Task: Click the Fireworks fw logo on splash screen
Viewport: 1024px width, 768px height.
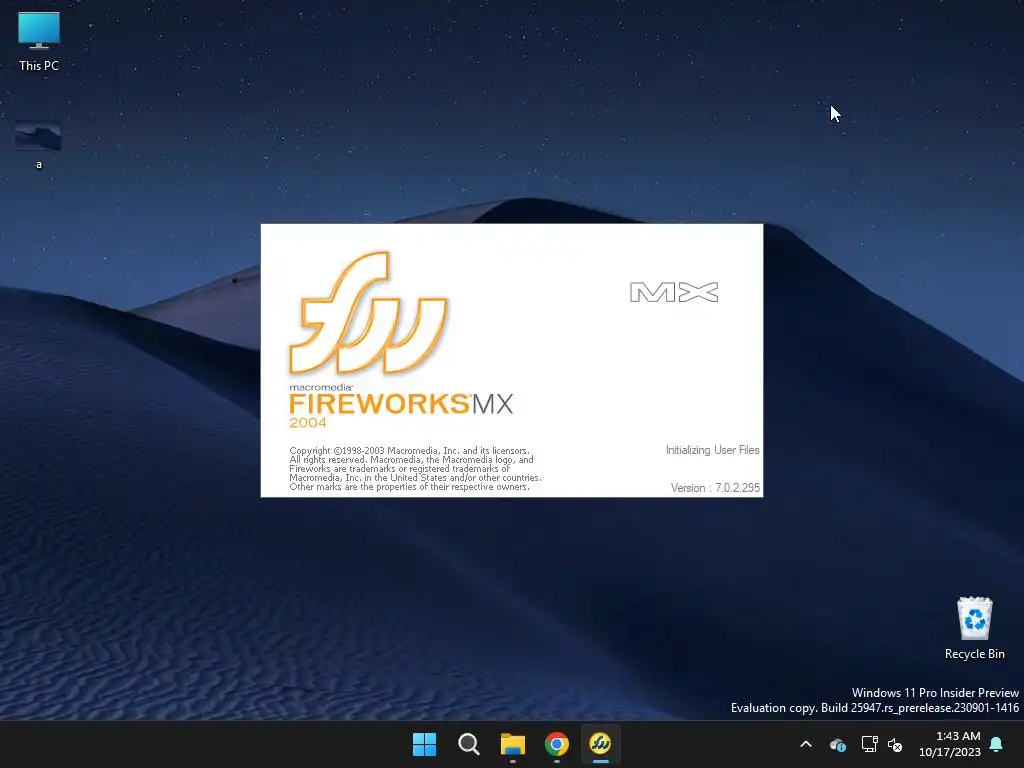Action: [368, 313]
